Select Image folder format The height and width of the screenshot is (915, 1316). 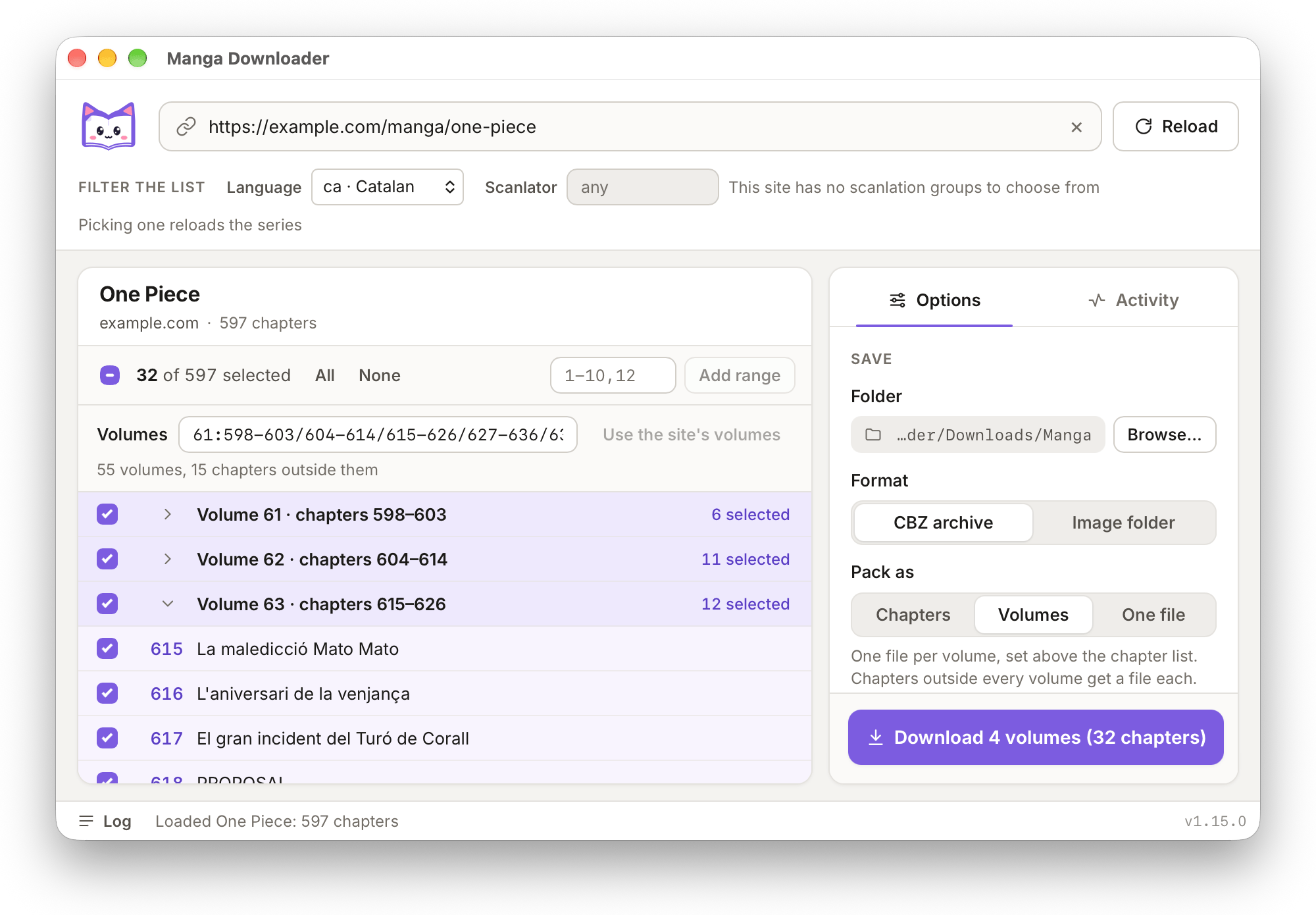click(x=1123, y=523)
